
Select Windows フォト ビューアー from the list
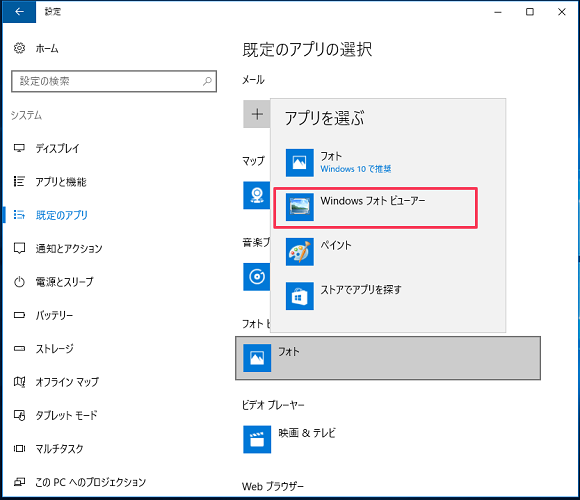tap(375, 207)
